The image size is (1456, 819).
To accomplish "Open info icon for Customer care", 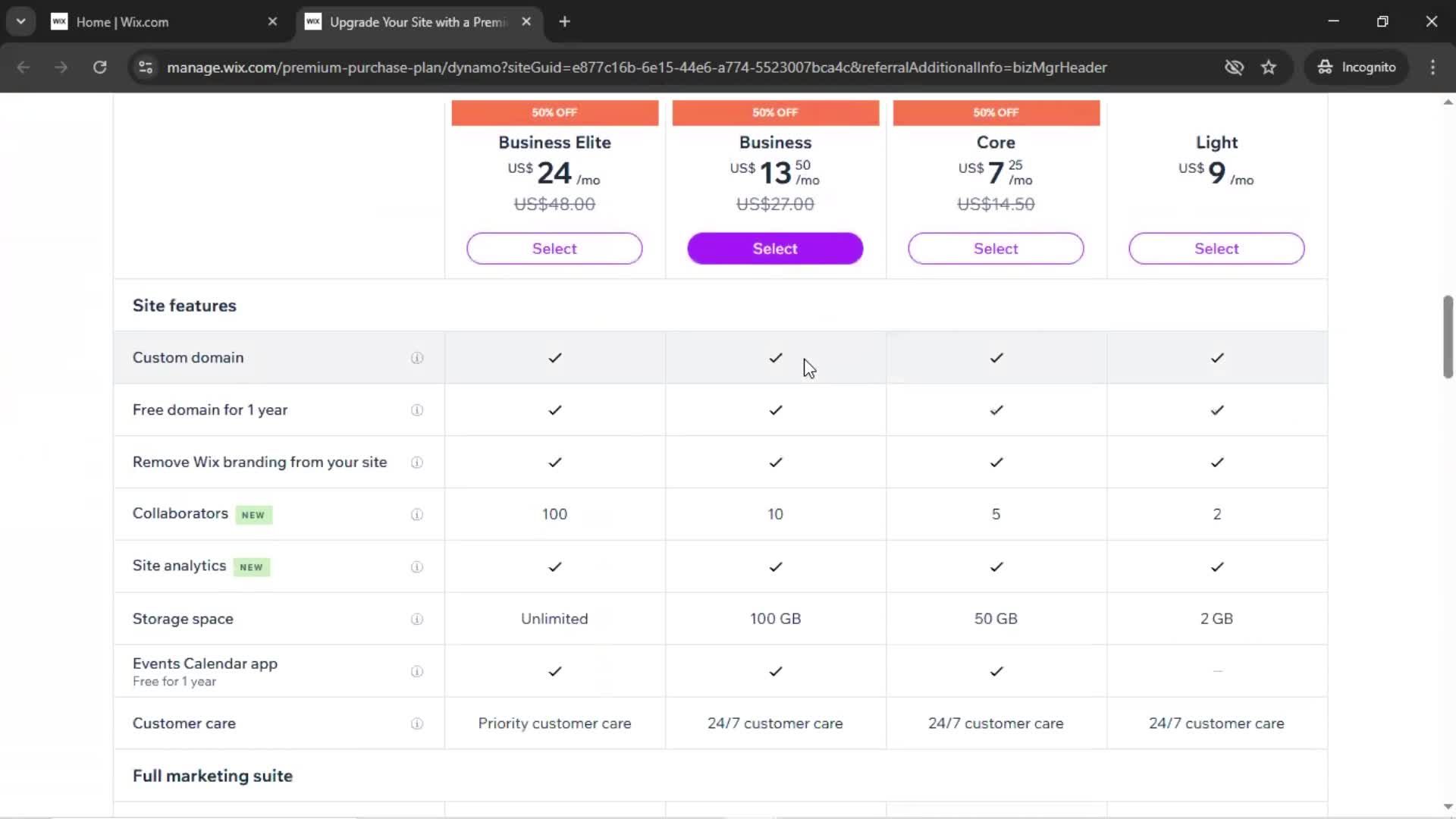I will [x=417, y=724].
